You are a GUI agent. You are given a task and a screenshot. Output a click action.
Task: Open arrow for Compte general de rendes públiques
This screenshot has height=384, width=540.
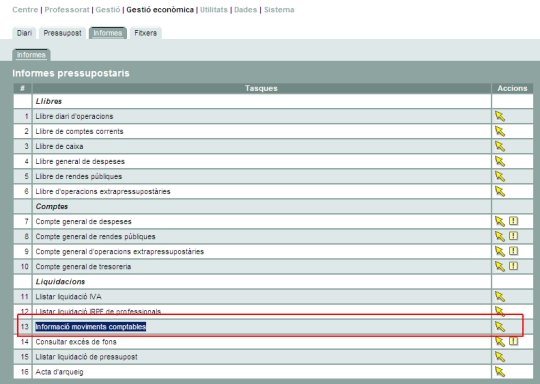(500, 237)
